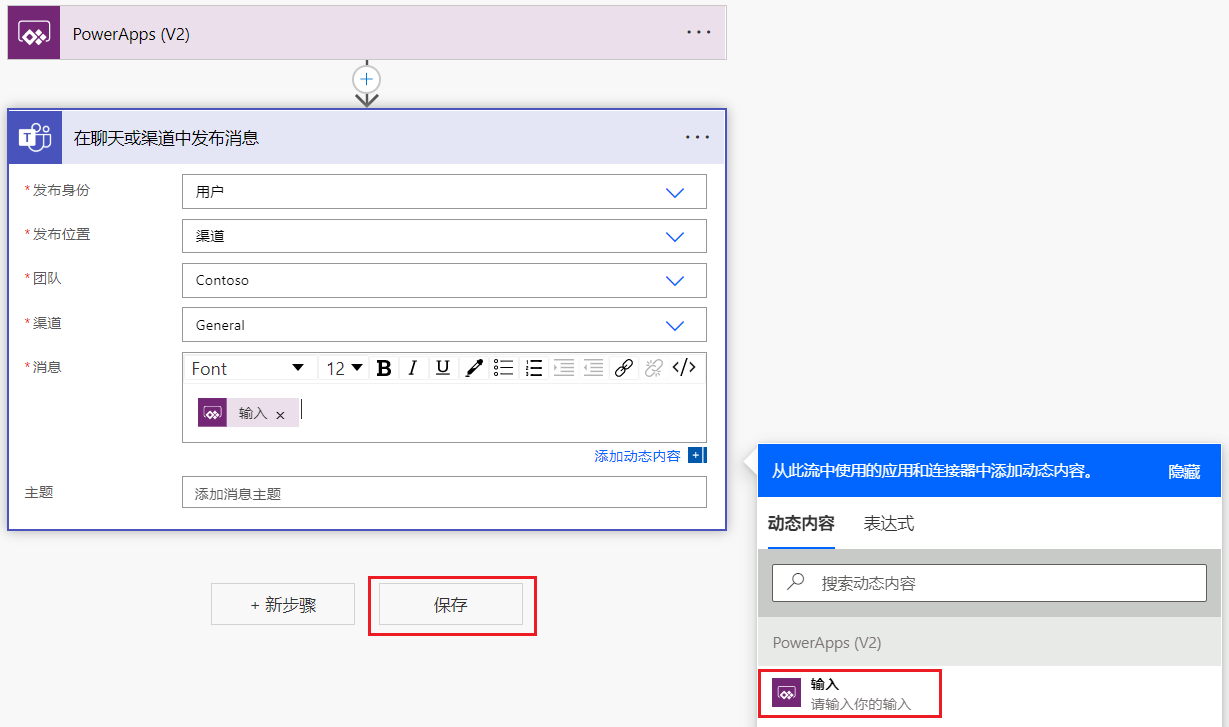Click the Teams action icon

(x=36, y=138)
